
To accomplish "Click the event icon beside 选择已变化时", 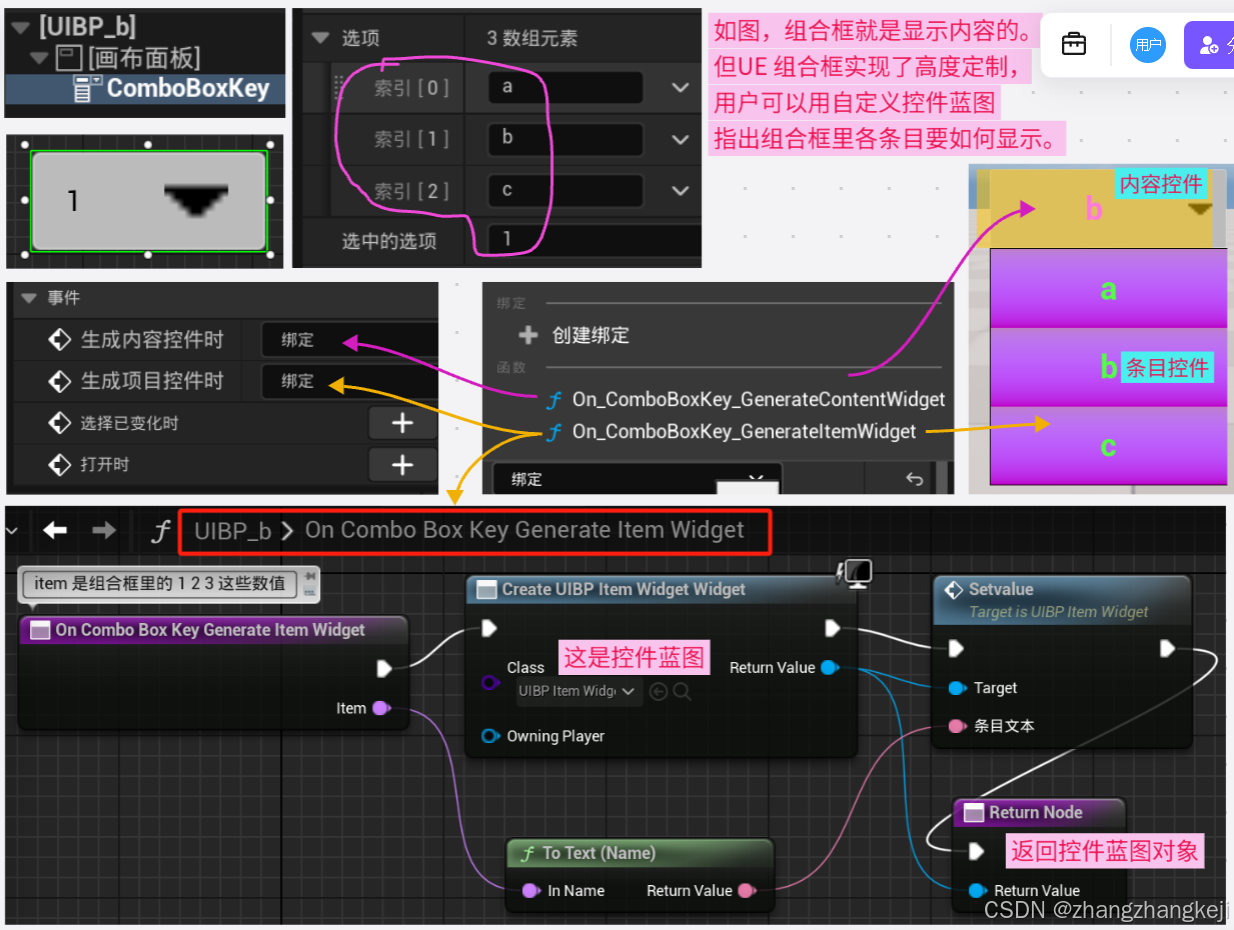I will (x=59, y=423).
